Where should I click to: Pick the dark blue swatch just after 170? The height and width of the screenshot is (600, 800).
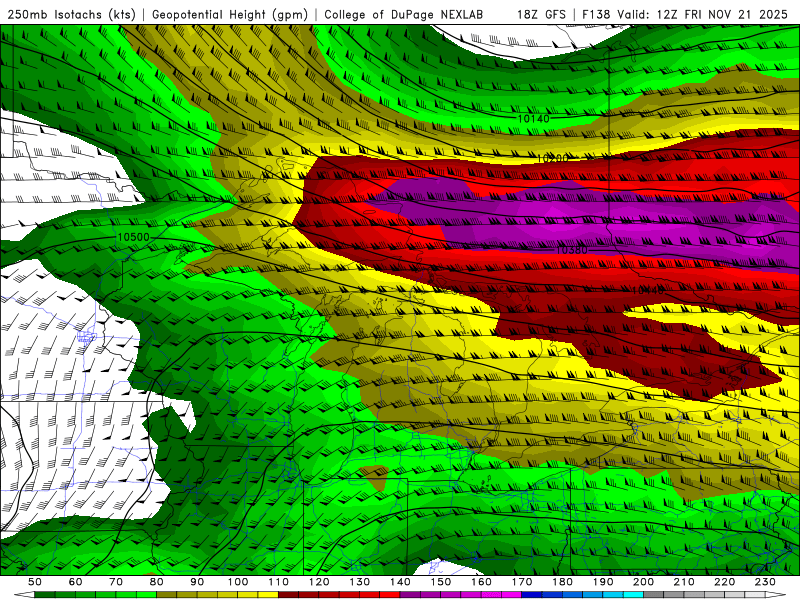(x=532, y=595)
